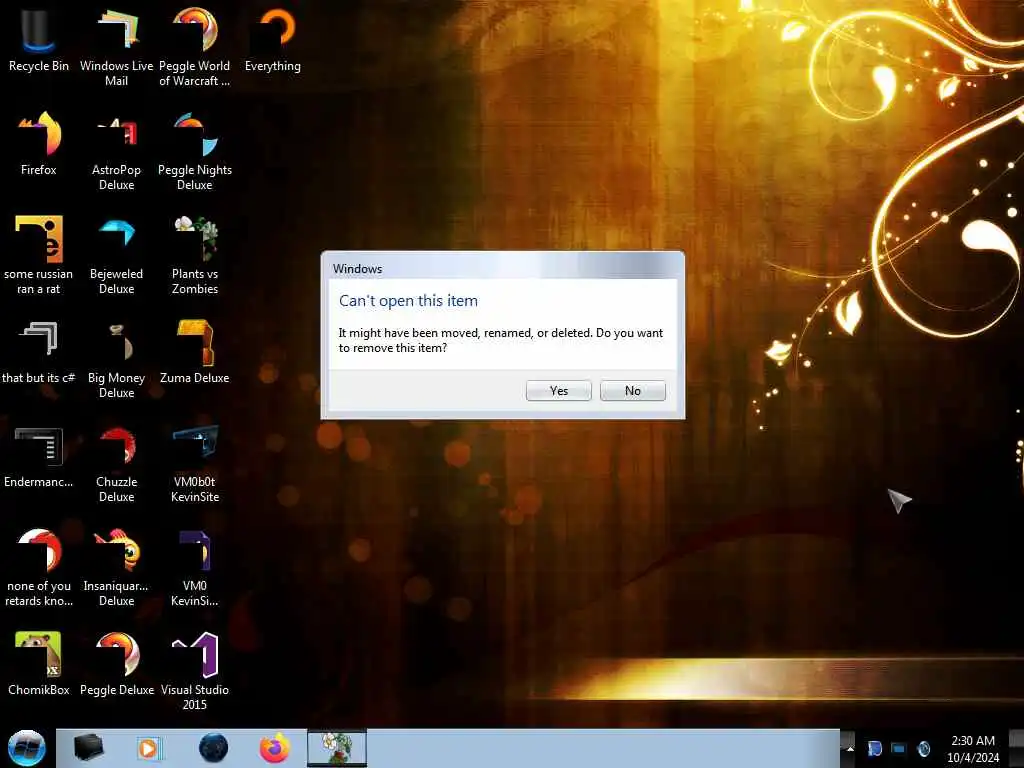Image resolution: width=1024 pixels, height=768 pixels.
Task: Show hidden system tray icons
Action: [x=850, y=748]
